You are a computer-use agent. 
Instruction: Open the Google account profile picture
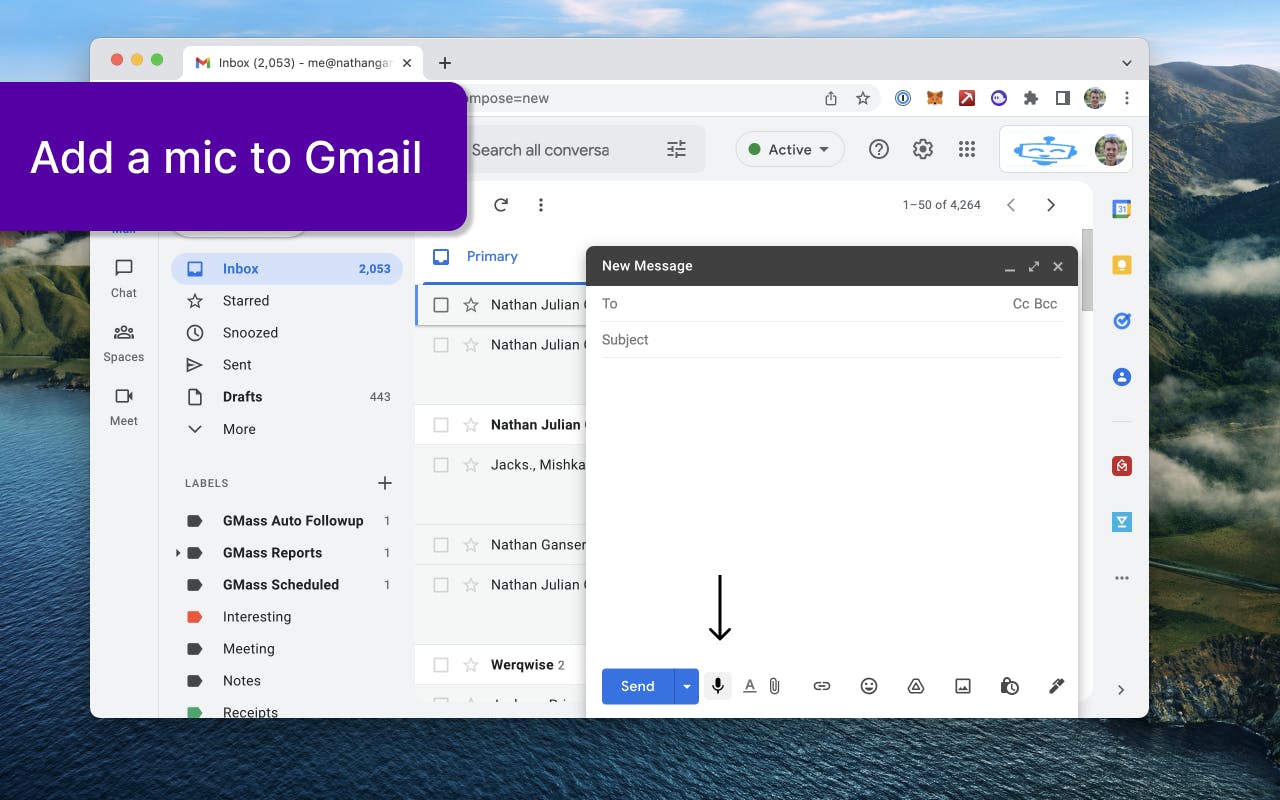(1111, 149)
